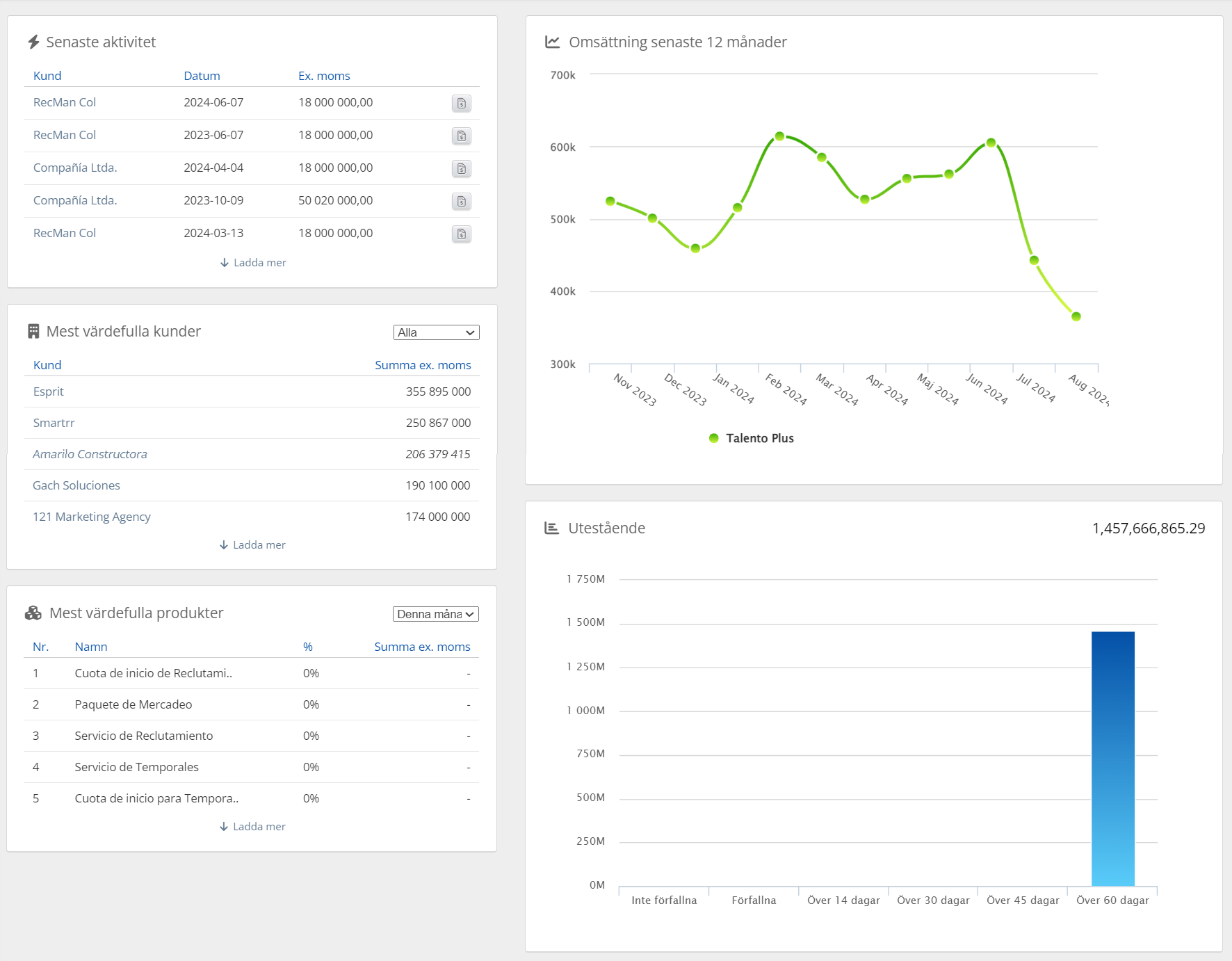Click building icon beside Mest värdefulla kunder
Viewport: 1232px width, 961px height.
(x=33, y=332)
